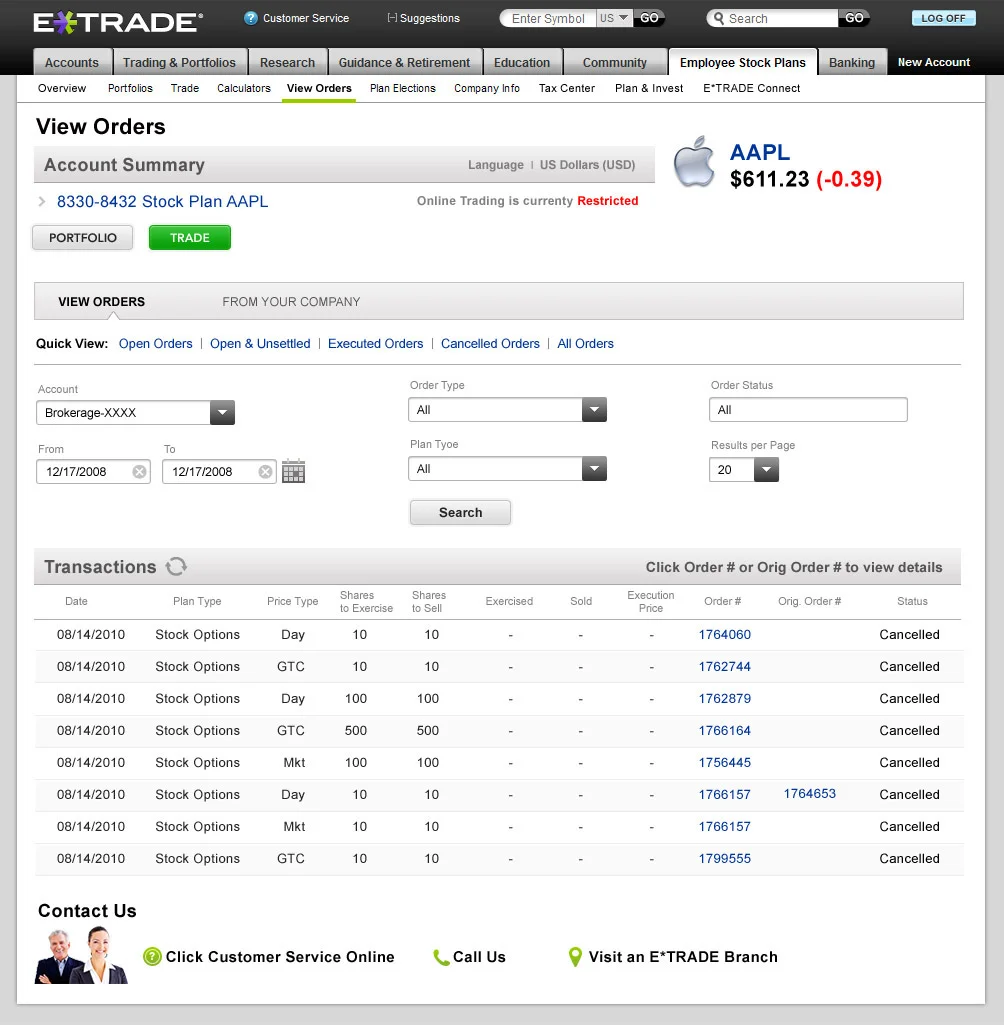
Task: Open the Banking tab
Action: click(852, 62)
